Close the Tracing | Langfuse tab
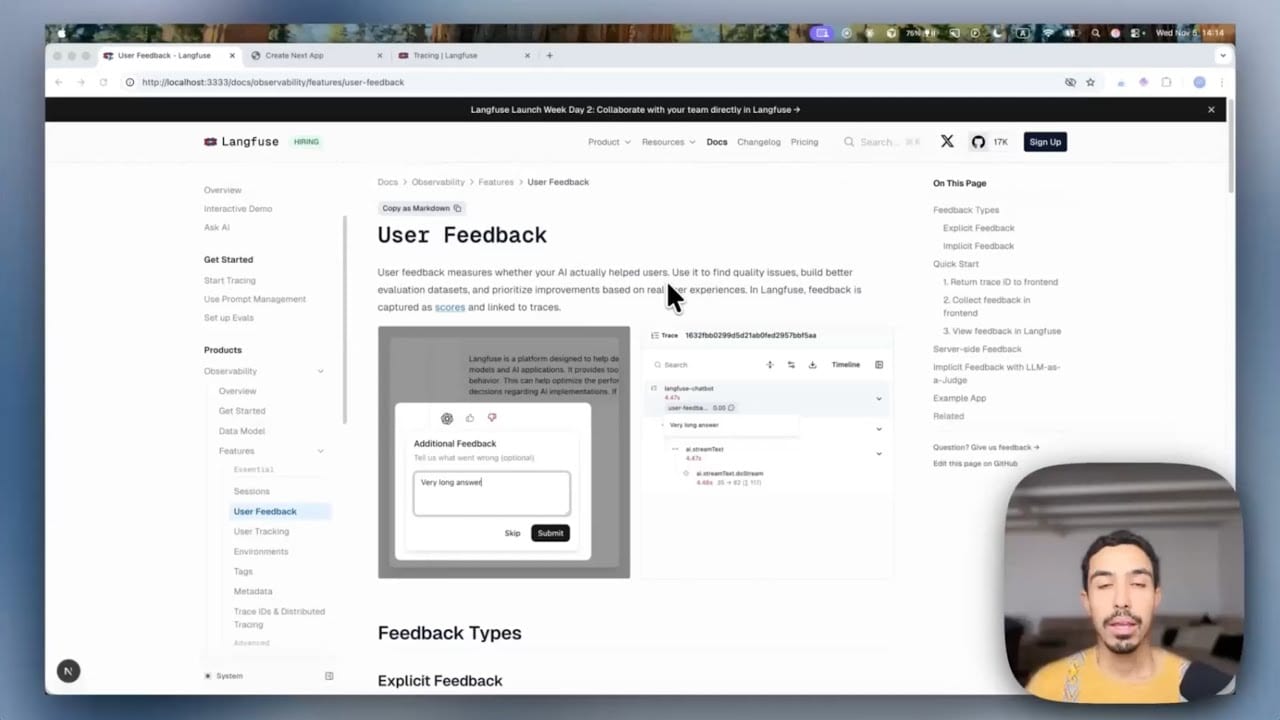Image resolution: width=1280 pixels, height=720 pixels. pos(527,55)
